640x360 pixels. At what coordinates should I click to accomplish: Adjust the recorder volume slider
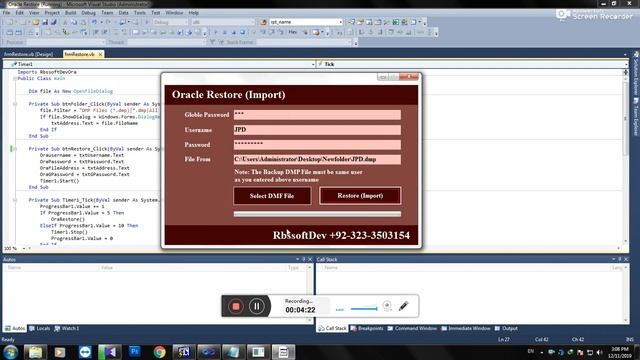pyautogui.click(x=364, y=309)
